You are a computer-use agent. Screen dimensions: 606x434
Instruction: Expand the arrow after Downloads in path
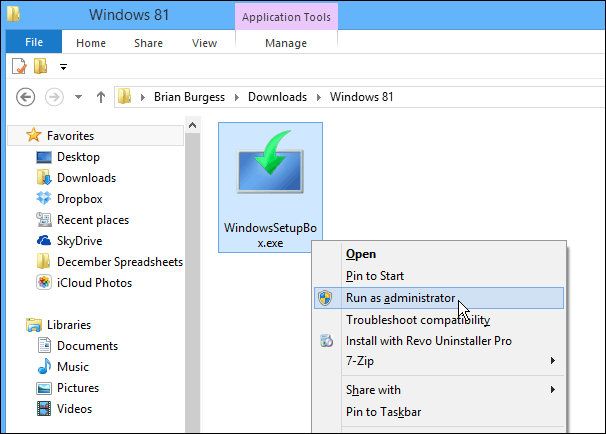pos(318,97)
